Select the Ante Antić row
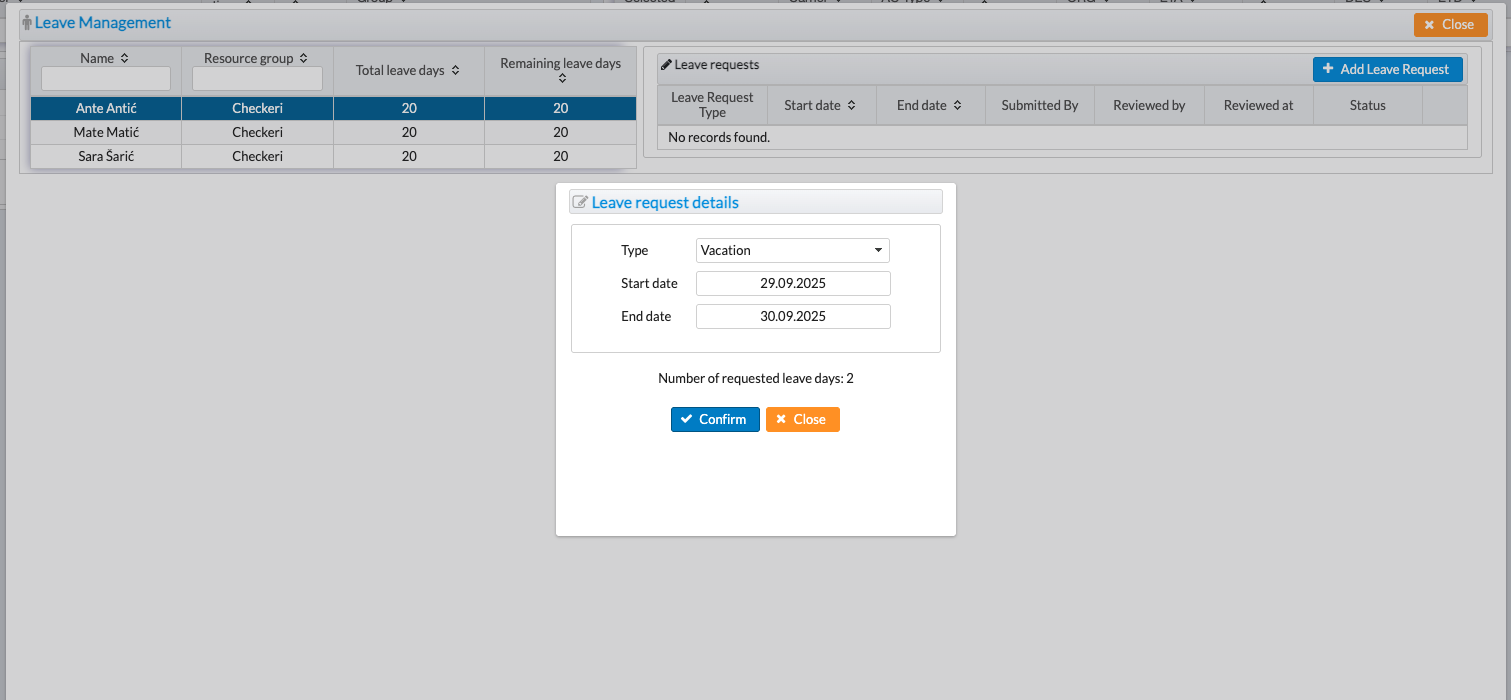Screen dimensions: 1511x700 tap(106, 108)
